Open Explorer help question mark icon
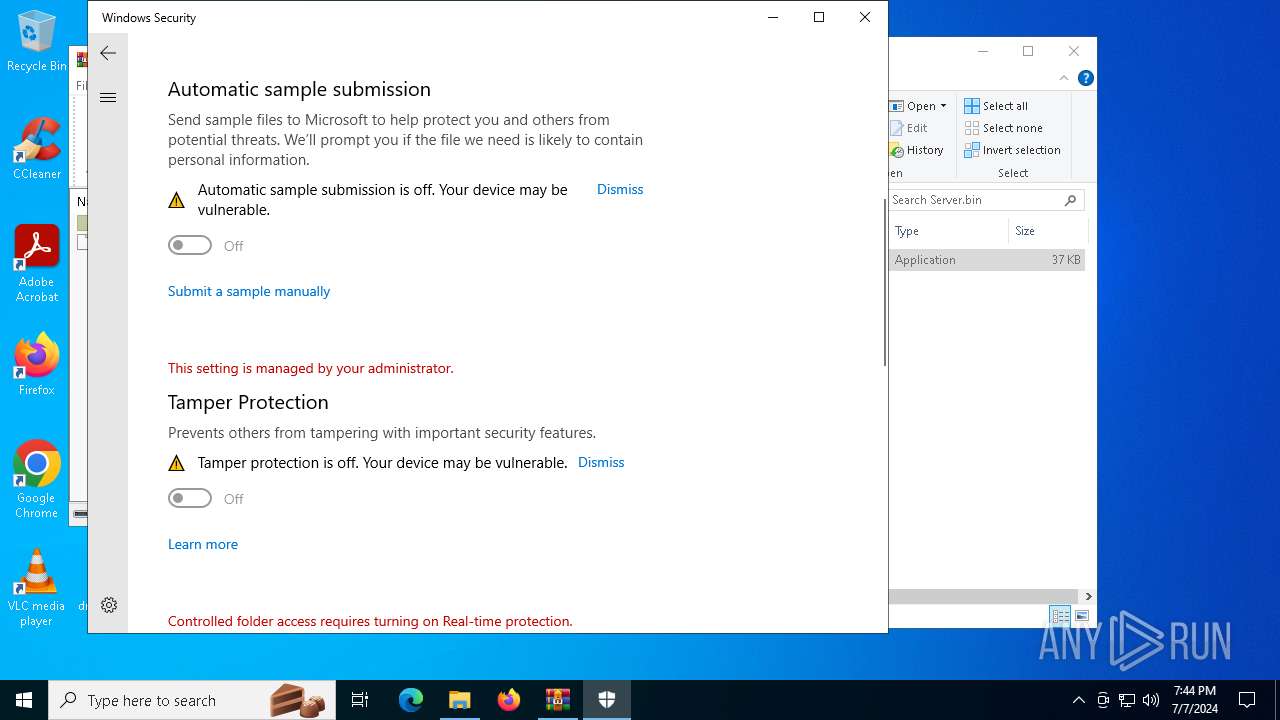This screenshot has height=720, width=1280. tap(1085, 78)
